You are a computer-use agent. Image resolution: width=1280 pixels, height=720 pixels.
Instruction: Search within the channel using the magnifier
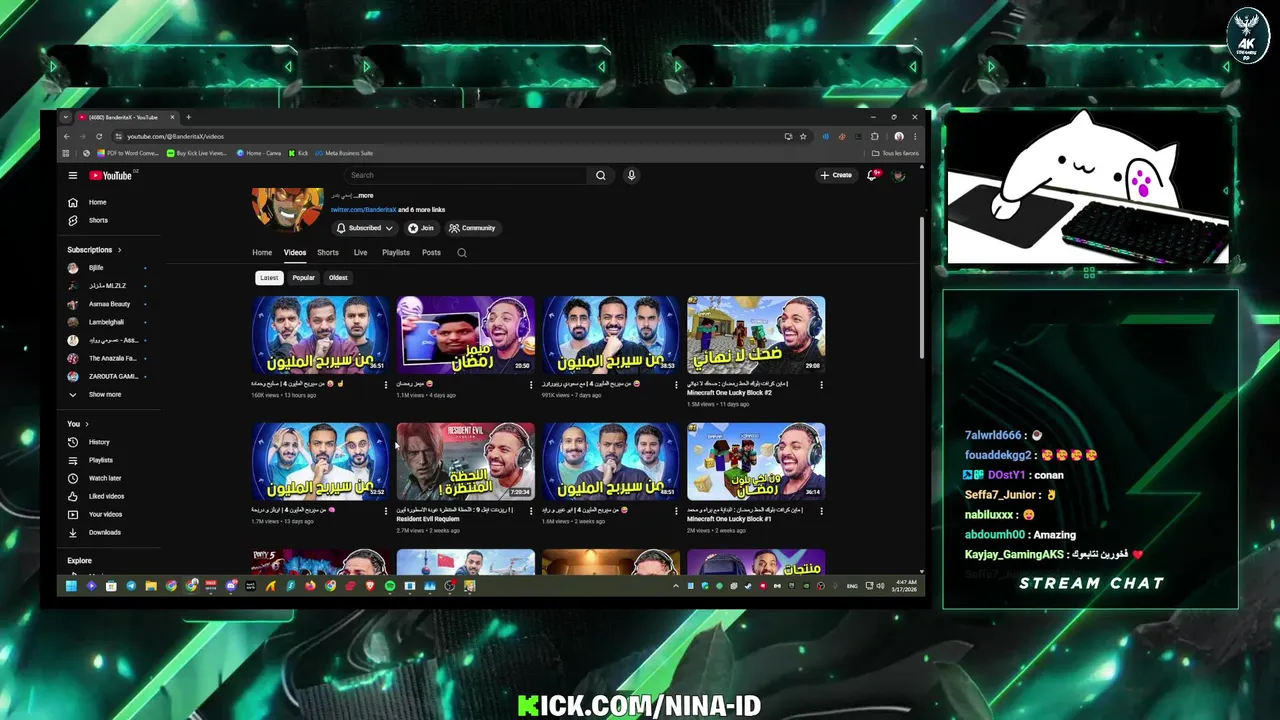point(462,253)
